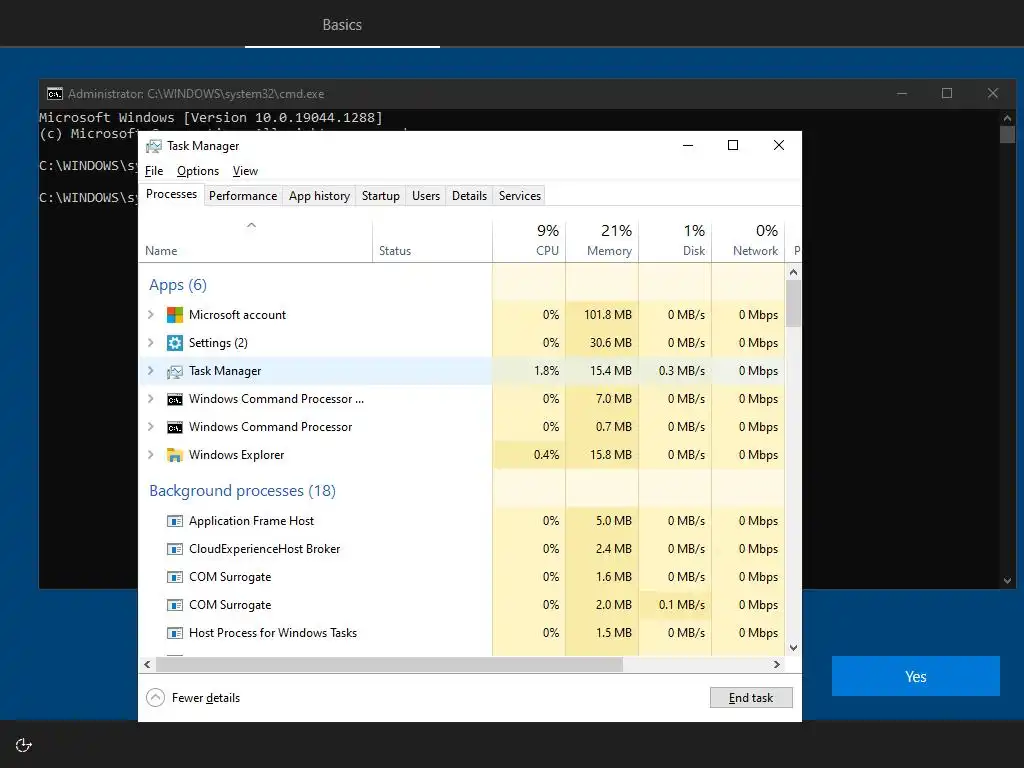Image resolution: width=1024 pixels, height=768 pixels.
Task: Sort by the Name column header
Action: (x=255, y=240)
